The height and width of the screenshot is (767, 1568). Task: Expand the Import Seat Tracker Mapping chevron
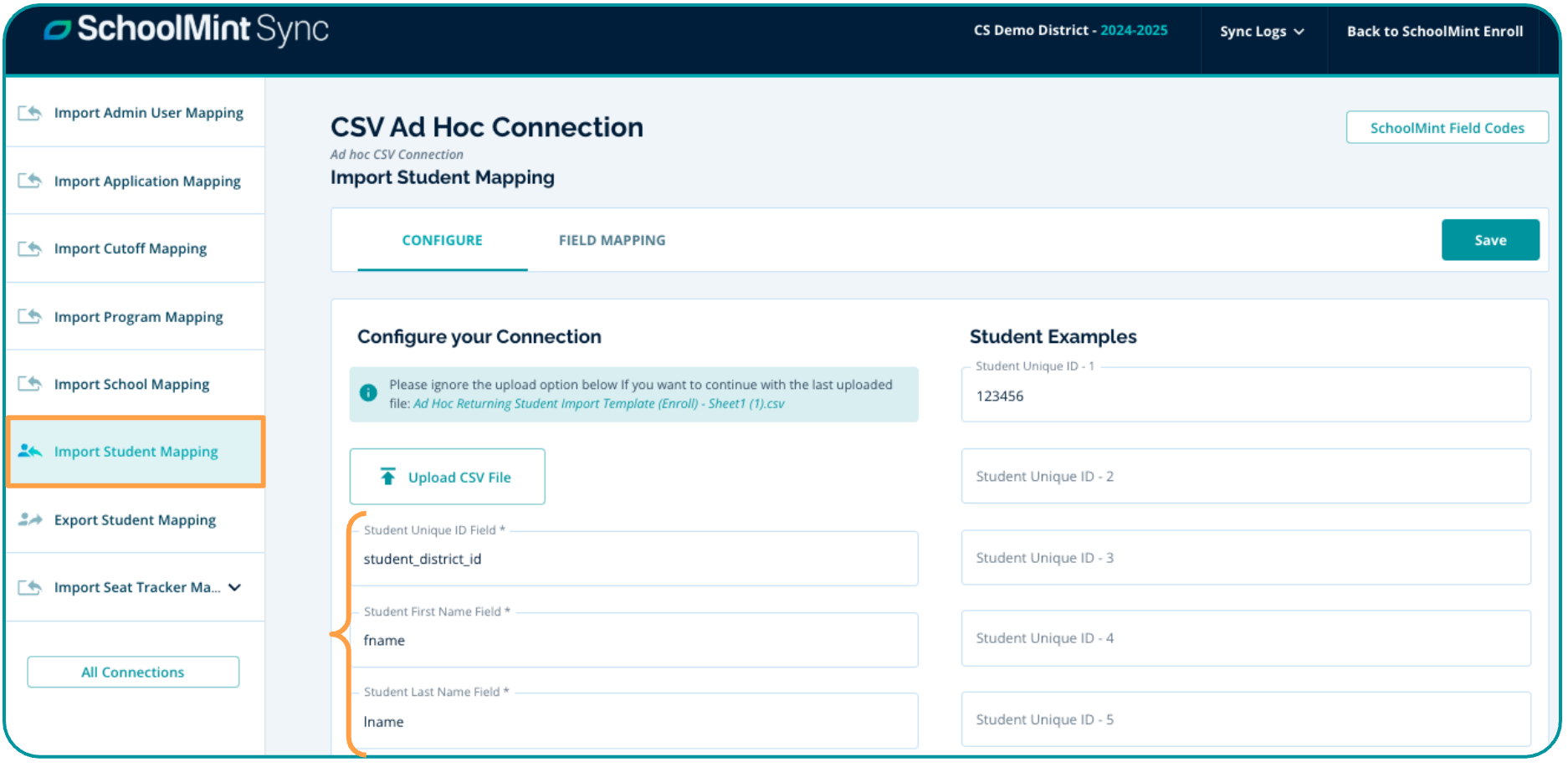tap(235, 587)
